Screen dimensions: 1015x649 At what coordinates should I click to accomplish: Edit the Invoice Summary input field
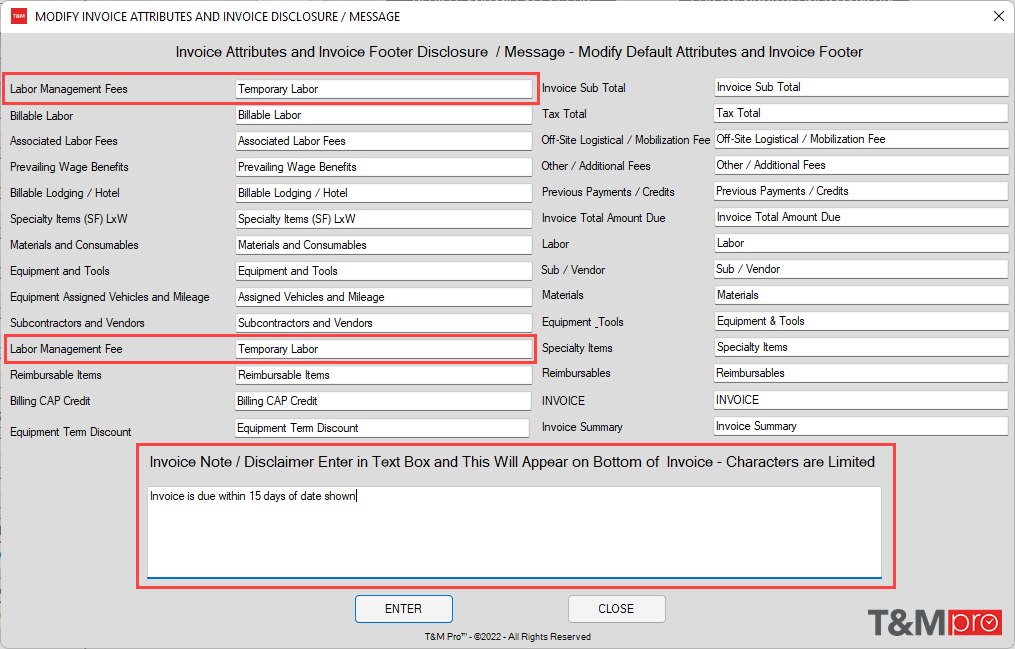(x=861, y=426)
